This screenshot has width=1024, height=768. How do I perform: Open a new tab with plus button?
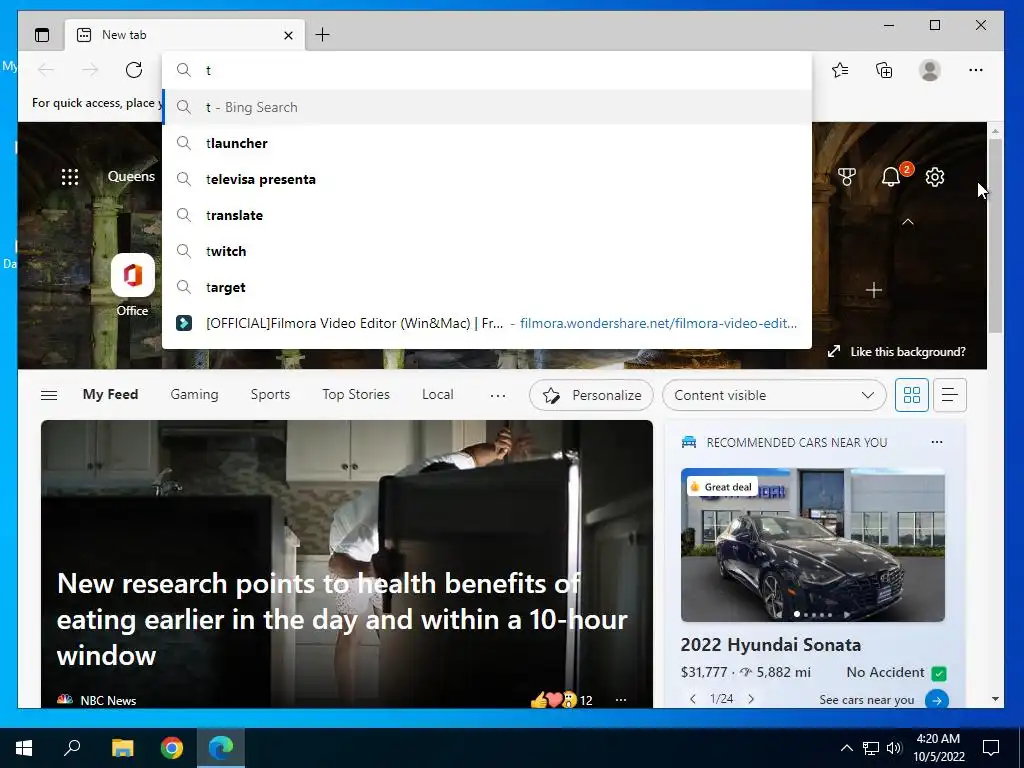point(323,35)
